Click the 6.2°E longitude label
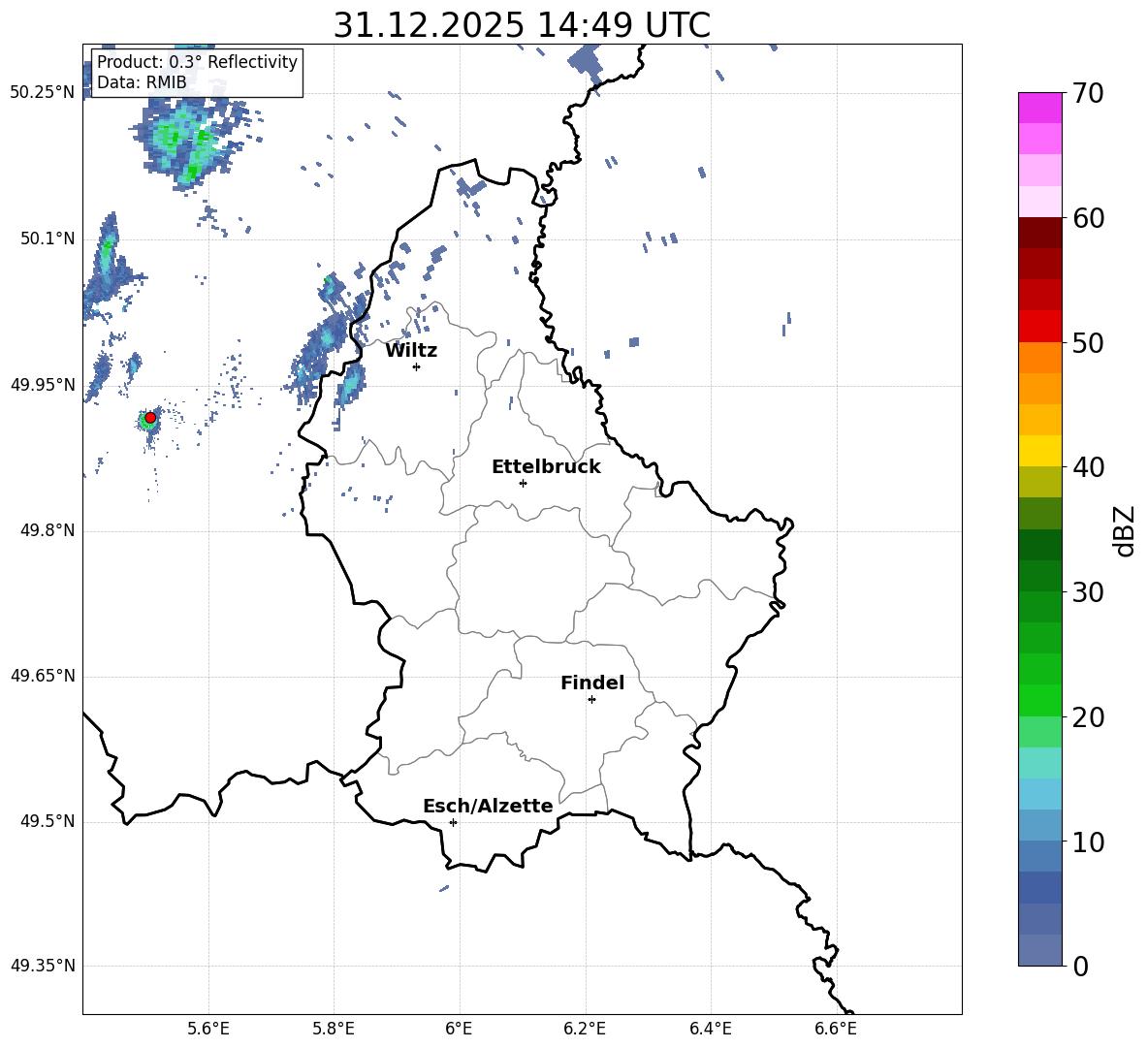Image resolution: width=1148 pixels, height=1048 pixels. point(585,1029)
